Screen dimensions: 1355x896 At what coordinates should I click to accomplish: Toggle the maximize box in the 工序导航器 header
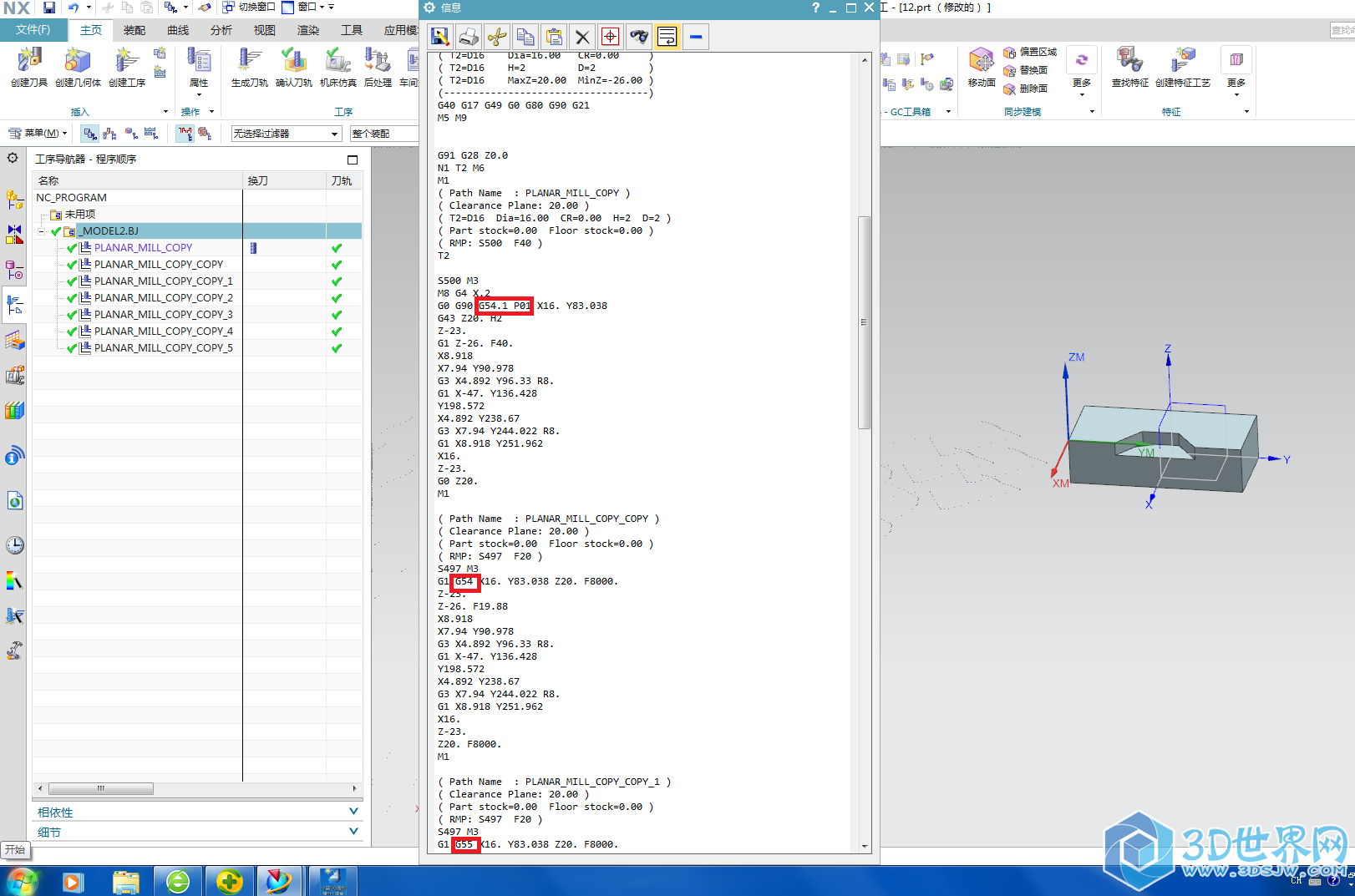pyautogui.click(x=353, y=159)
